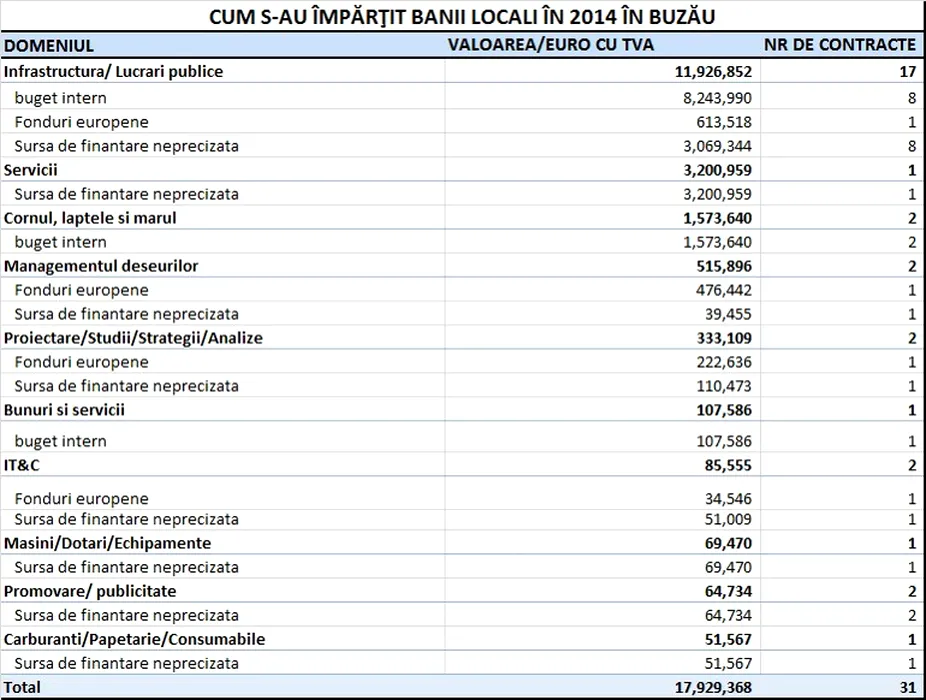Click the table title about Buzău 2014
This screenshot has width=926, height=700.
point(462,18)
